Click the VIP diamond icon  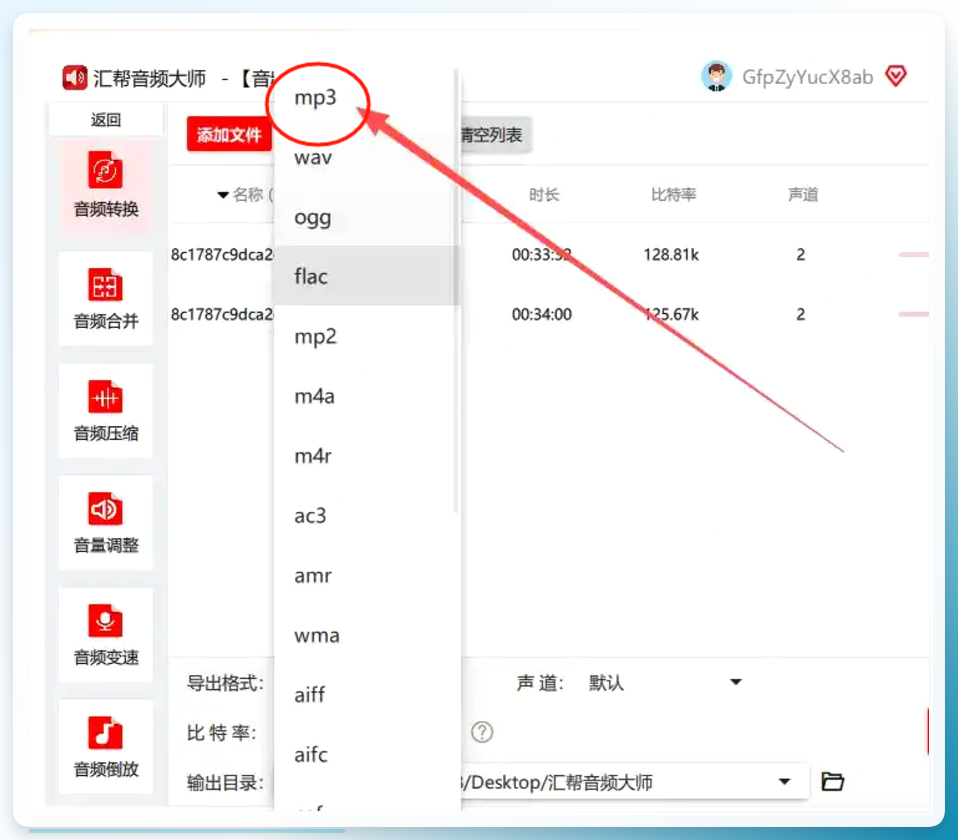[896, 76]
